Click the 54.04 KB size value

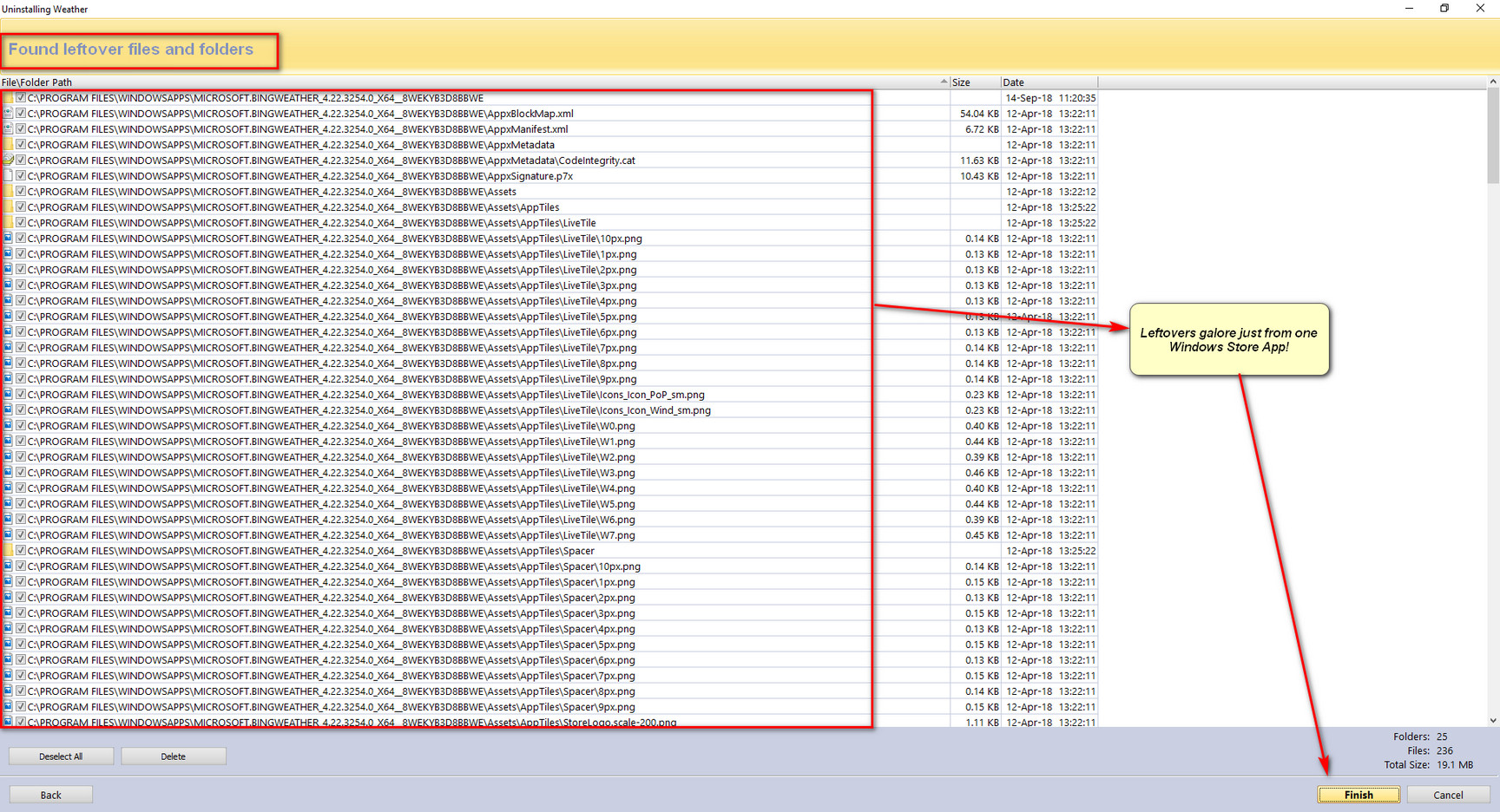coord(979,114)
